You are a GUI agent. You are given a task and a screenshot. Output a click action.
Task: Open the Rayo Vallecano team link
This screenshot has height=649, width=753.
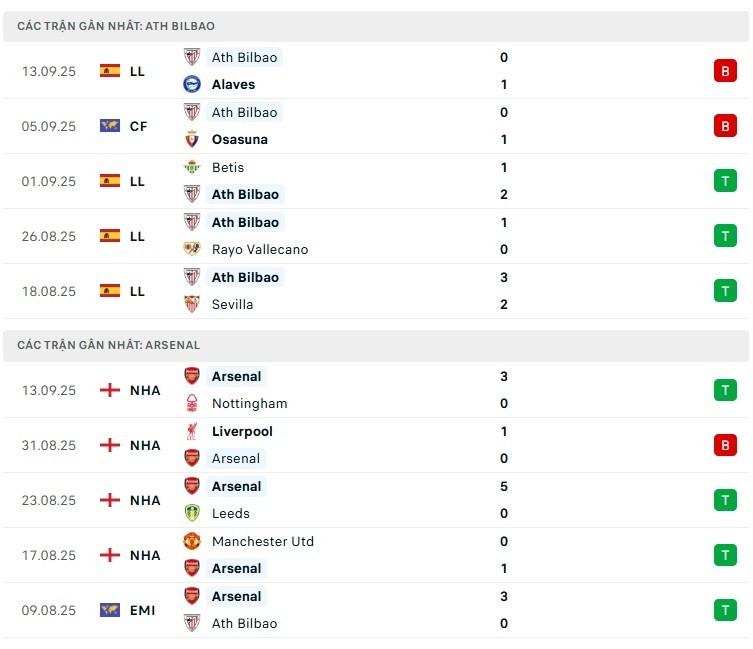coord(260,249)
